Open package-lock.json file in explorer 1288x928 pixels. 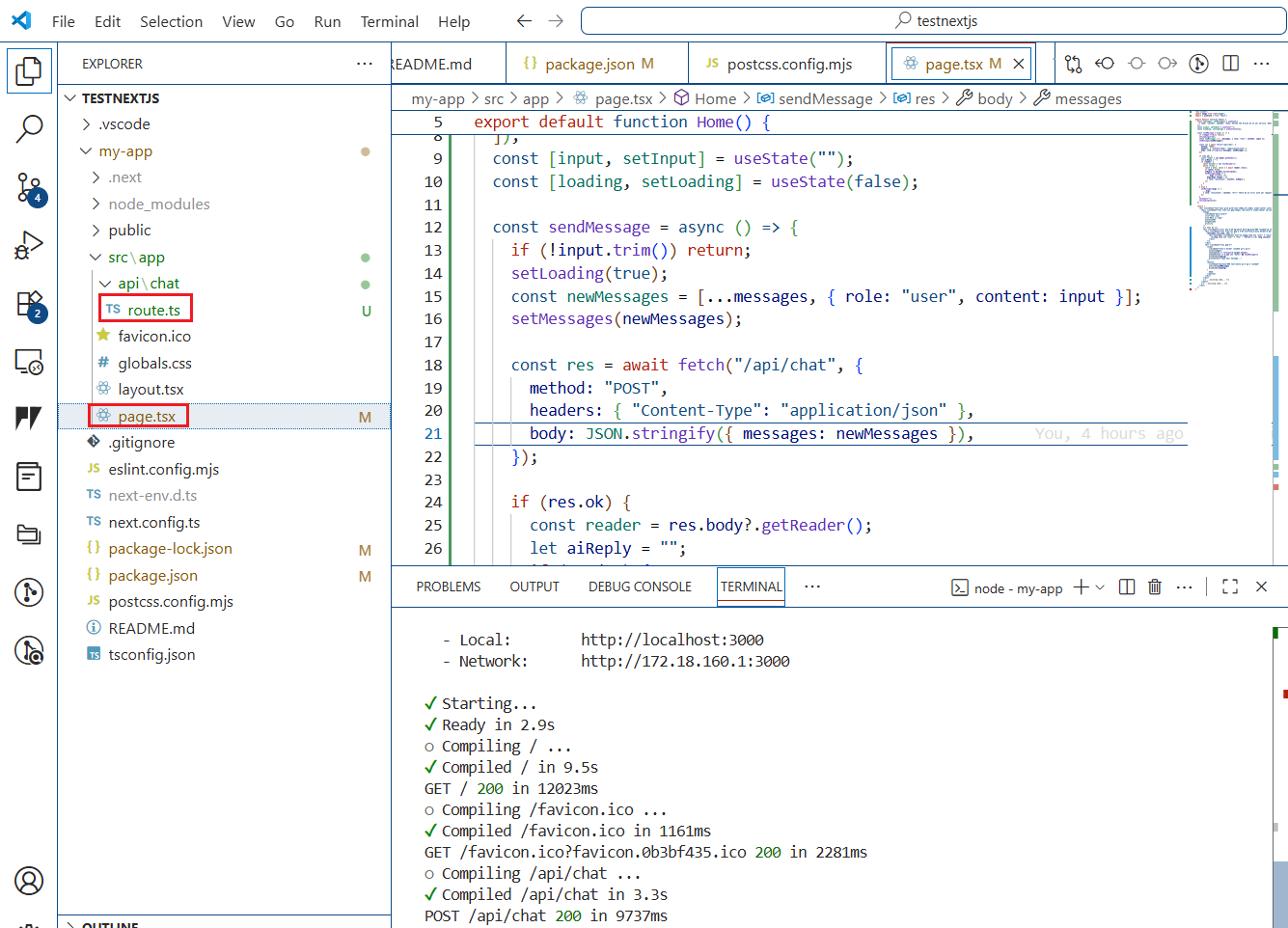tap(224, 549)
